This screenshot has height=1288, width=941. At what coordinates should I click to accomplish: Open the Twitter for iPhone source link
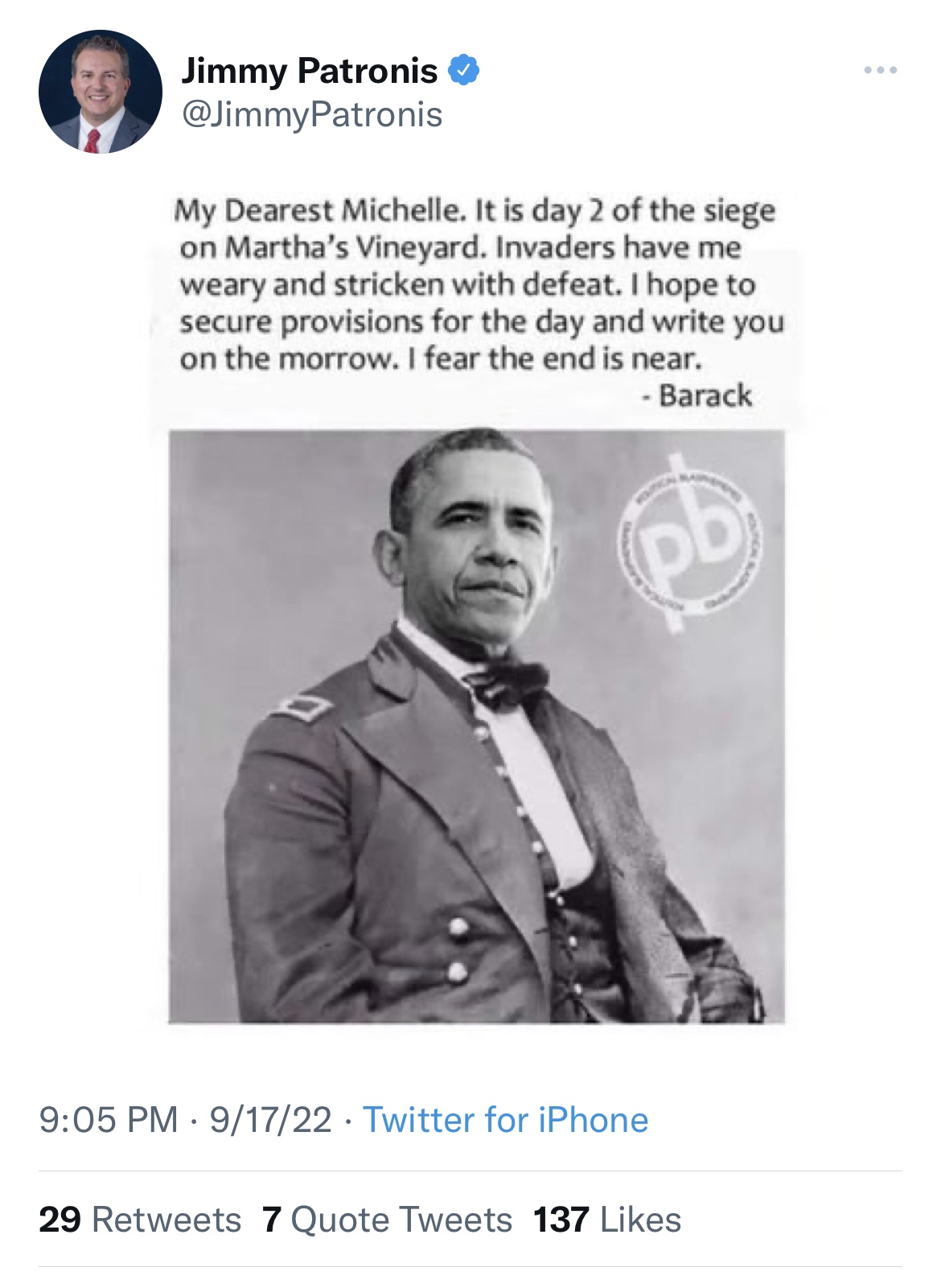[x=505, y=1120]
